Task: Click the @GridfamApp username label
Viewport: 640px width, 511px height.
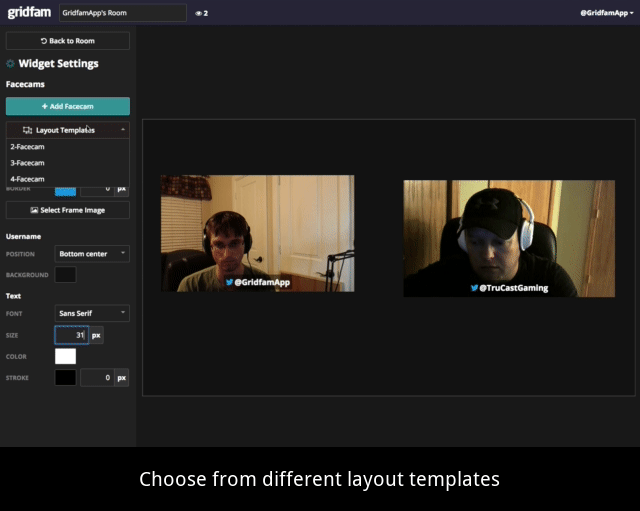Action: click(x=262, y=282)
